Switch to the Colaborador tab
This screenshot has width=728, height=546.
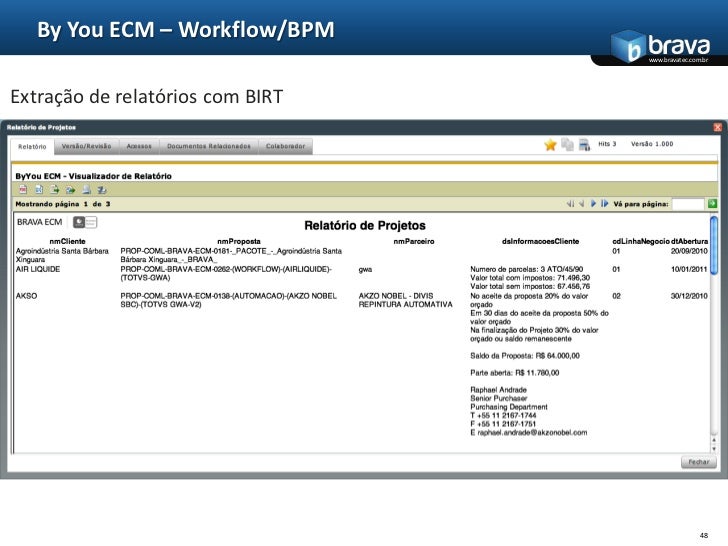point(286,146)
